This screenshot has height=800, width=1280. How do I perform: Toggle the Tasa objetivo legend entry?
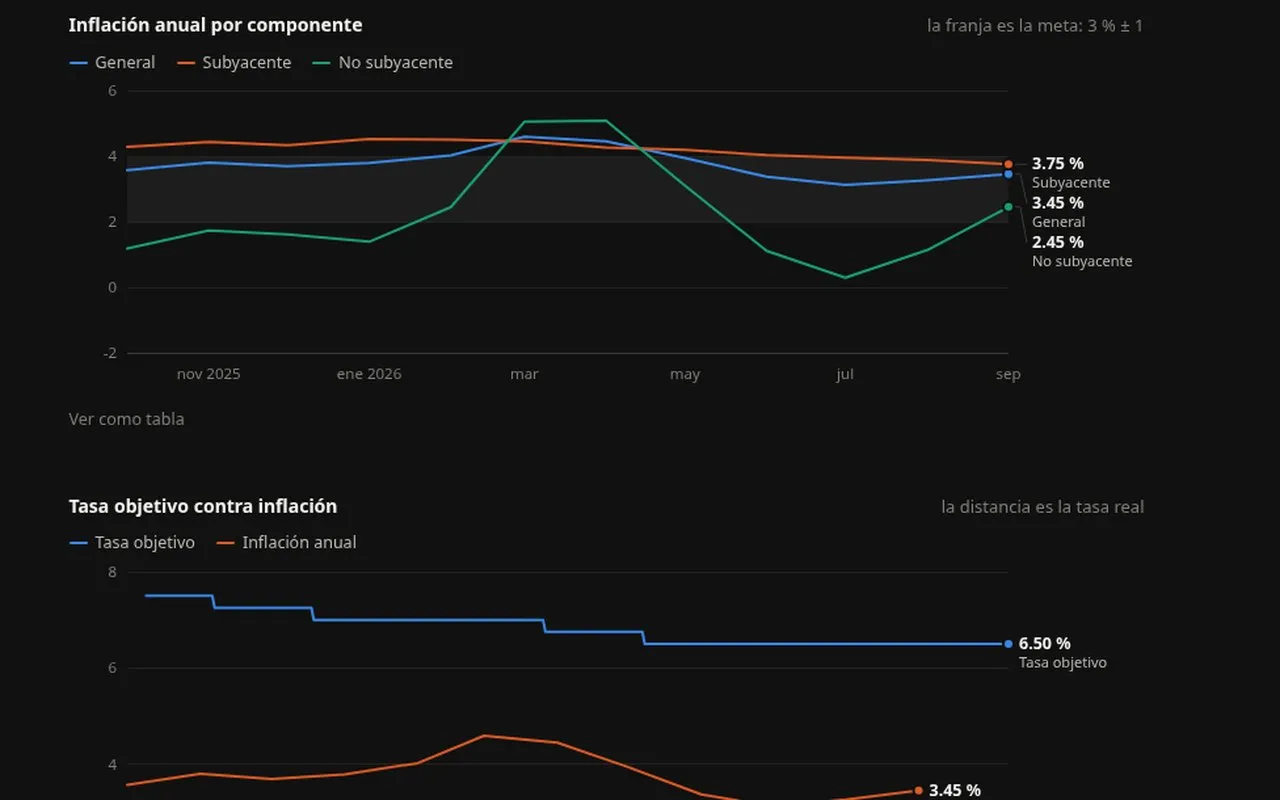point(132,543)
